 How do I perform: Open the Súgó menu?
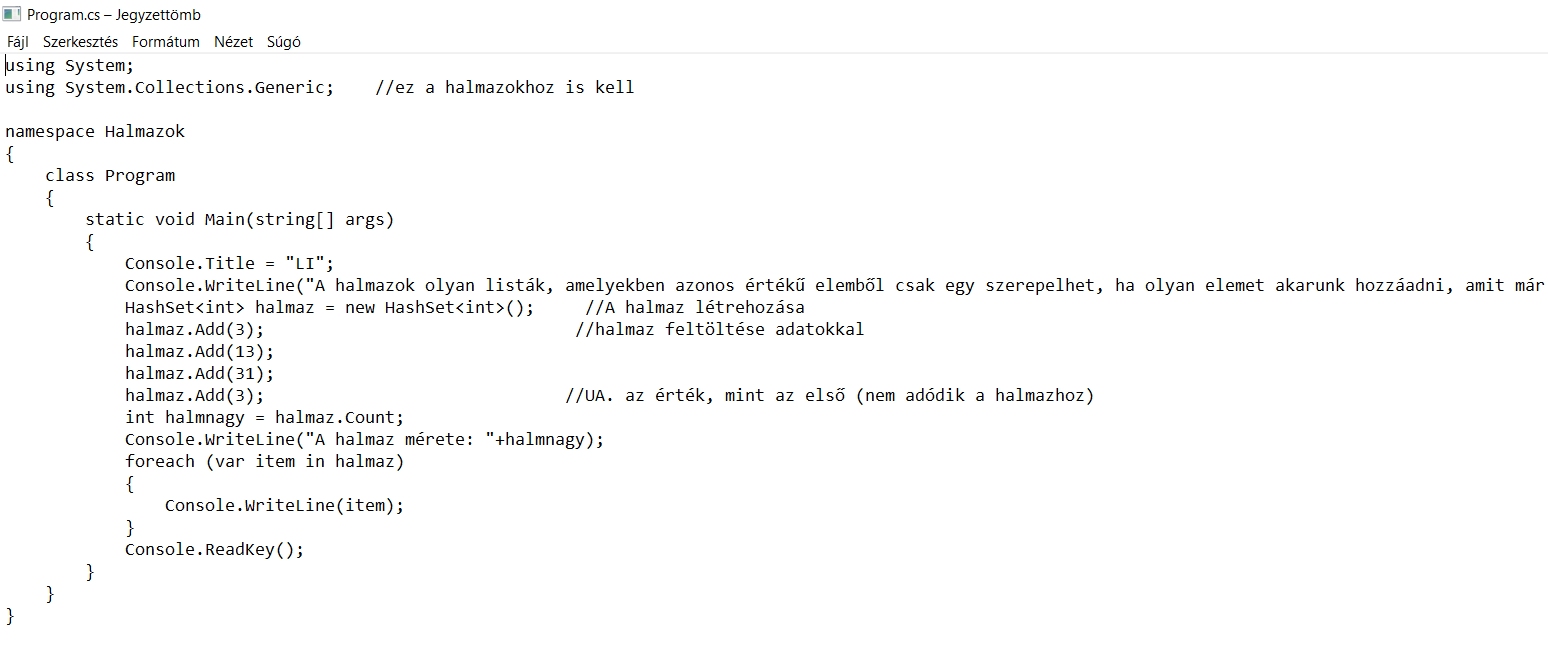283,42
